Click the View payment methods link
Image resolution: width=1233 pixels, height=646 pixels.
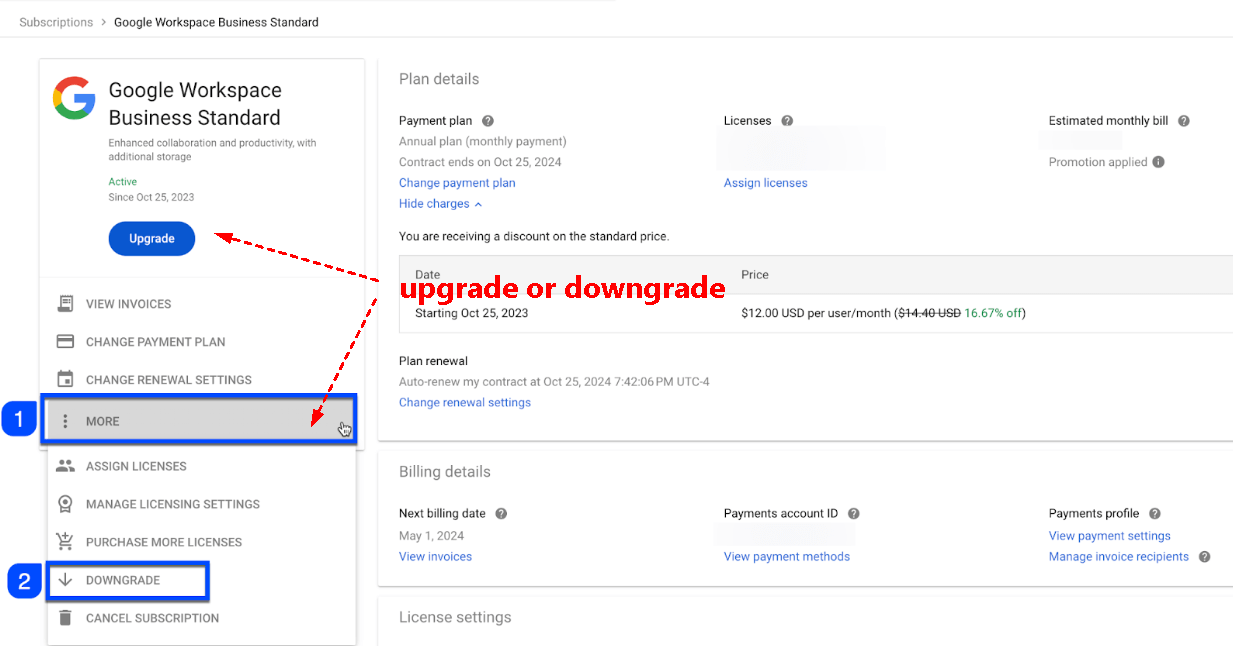(x=787, y=557)
